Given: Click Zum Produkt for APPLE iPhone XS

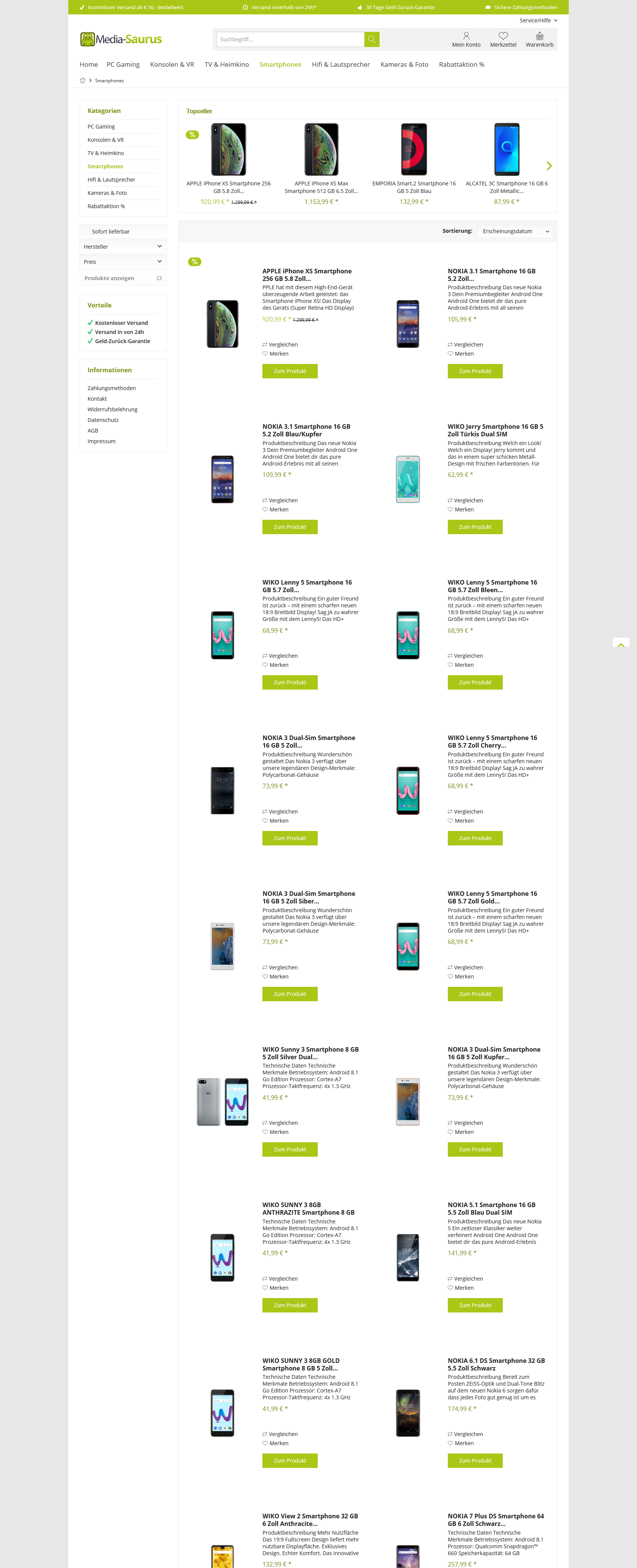Looking at the screenshot, I should (x=290, y=371).
